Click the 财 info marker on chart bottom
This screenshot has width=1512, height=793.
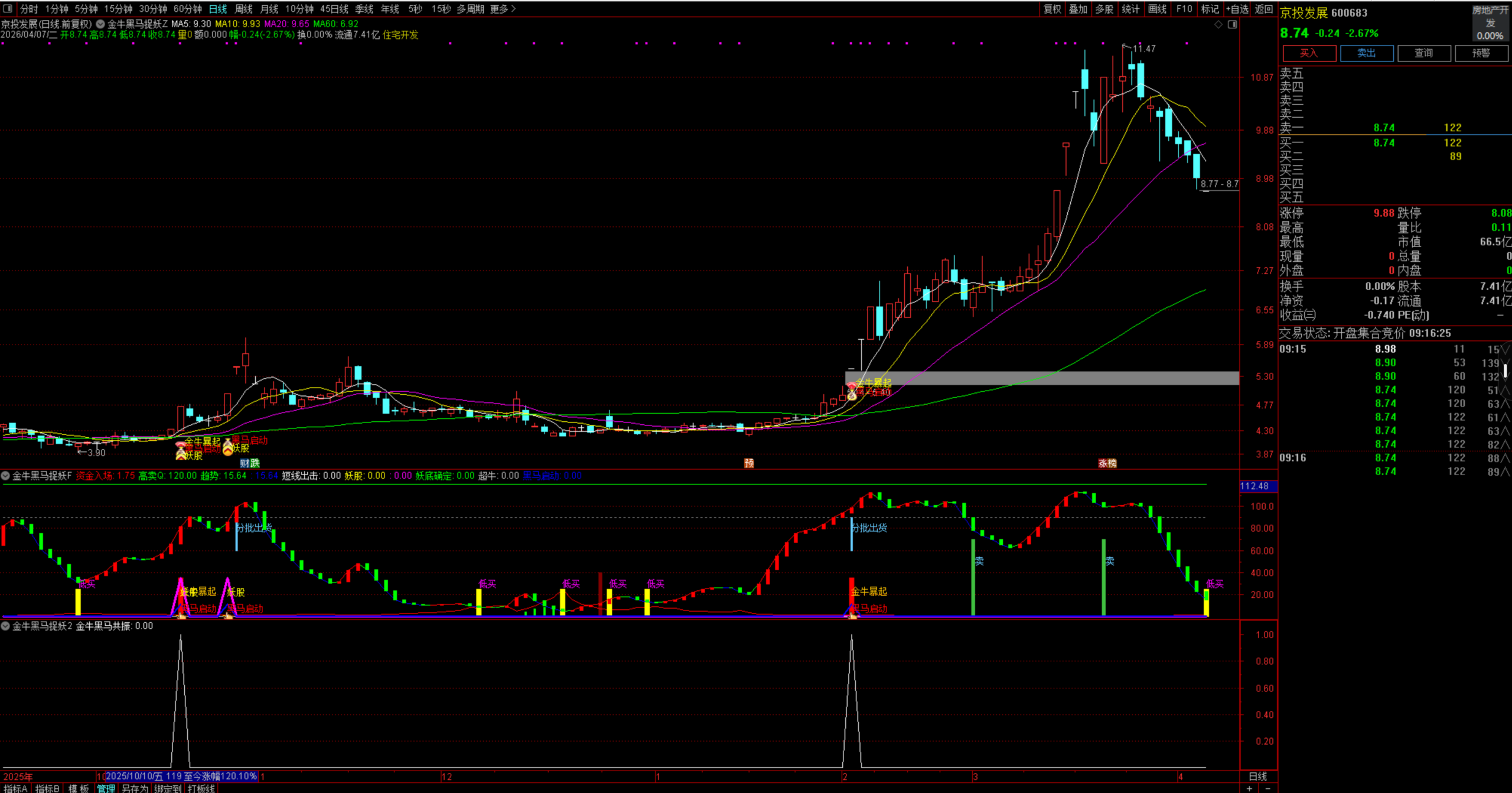[x=245, y=463]
